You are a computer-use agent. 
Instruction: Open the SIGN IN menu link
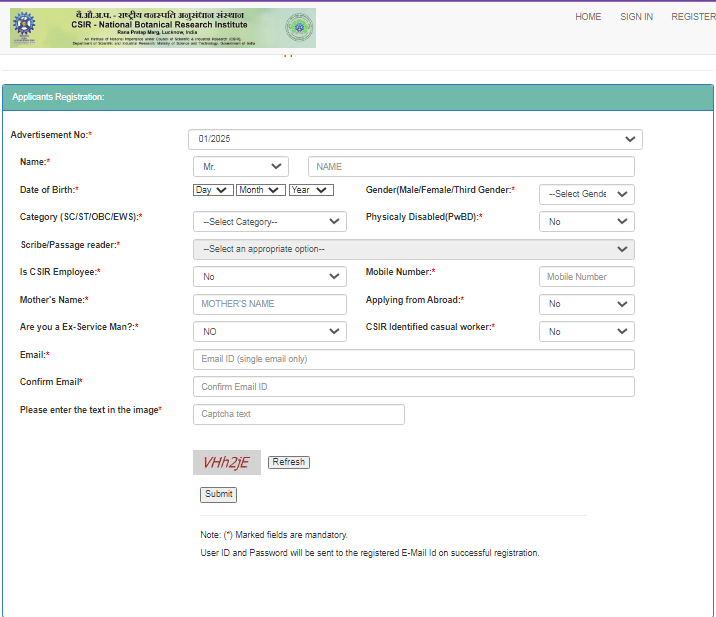coord(636,17)
